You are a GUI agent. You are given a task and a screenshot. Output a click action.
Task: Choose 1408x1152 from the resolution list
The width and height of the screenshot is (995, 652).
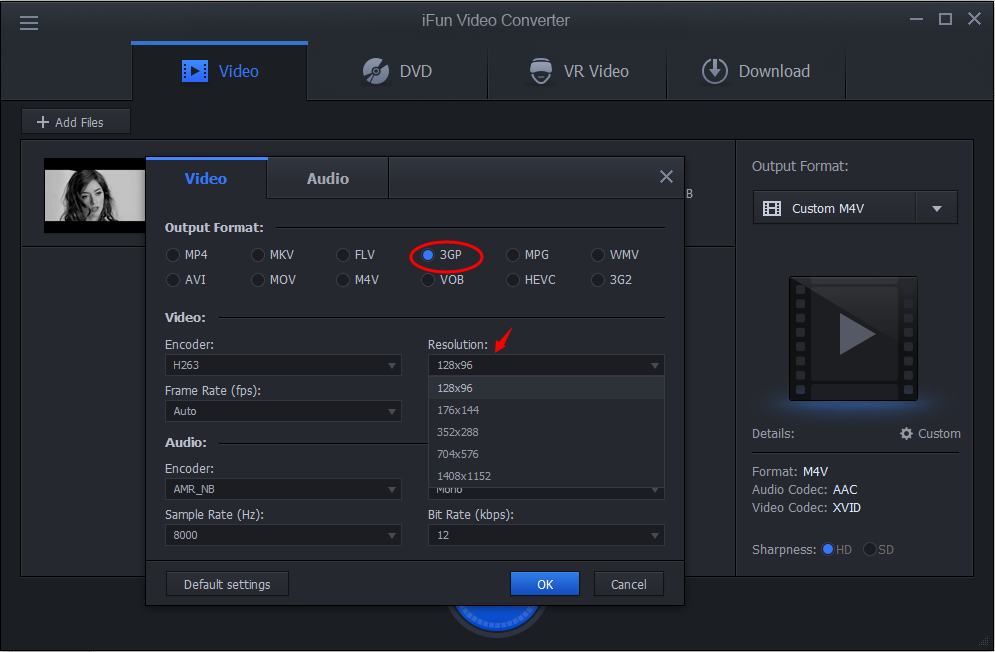546,476
